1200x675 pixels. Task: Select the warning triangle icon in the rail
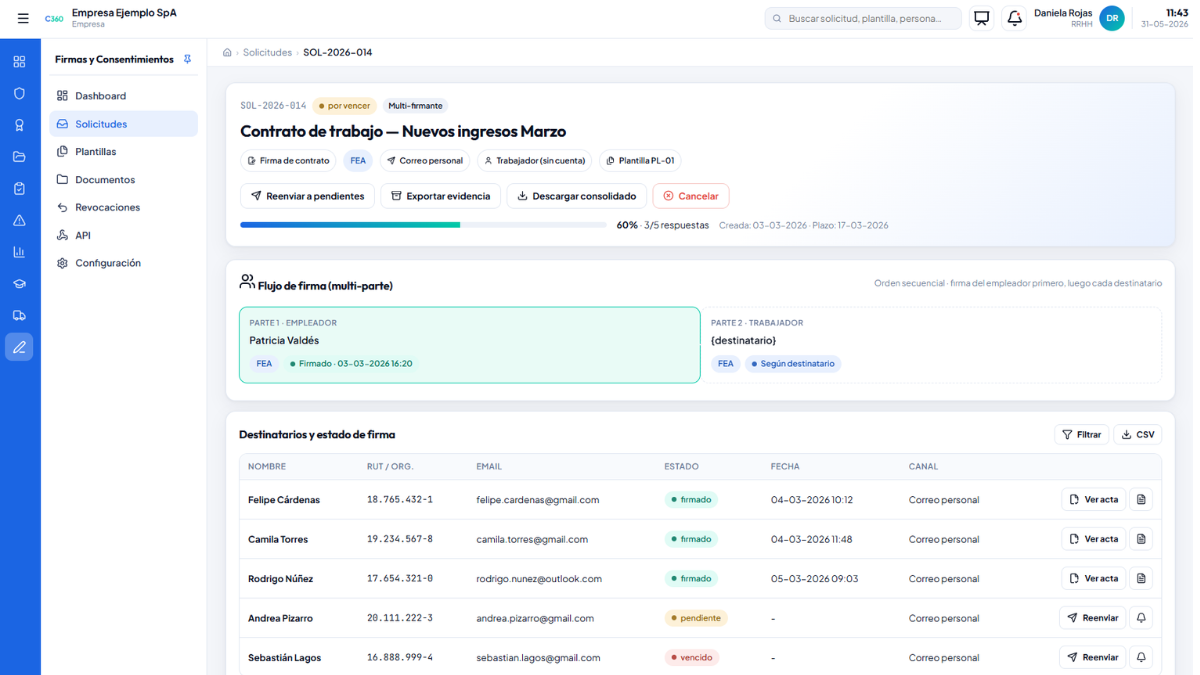click(x=19, y=220)
